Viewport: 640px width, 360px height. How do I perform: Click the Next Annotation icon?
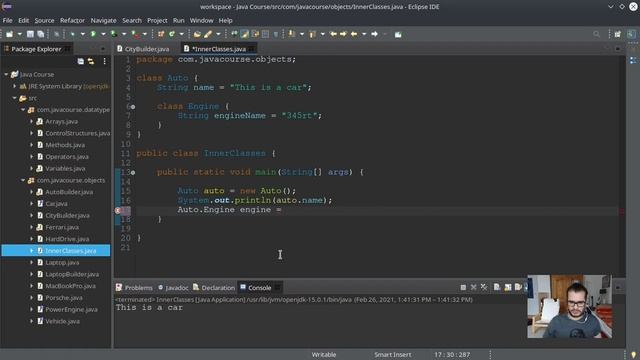[x=292, y=34]
